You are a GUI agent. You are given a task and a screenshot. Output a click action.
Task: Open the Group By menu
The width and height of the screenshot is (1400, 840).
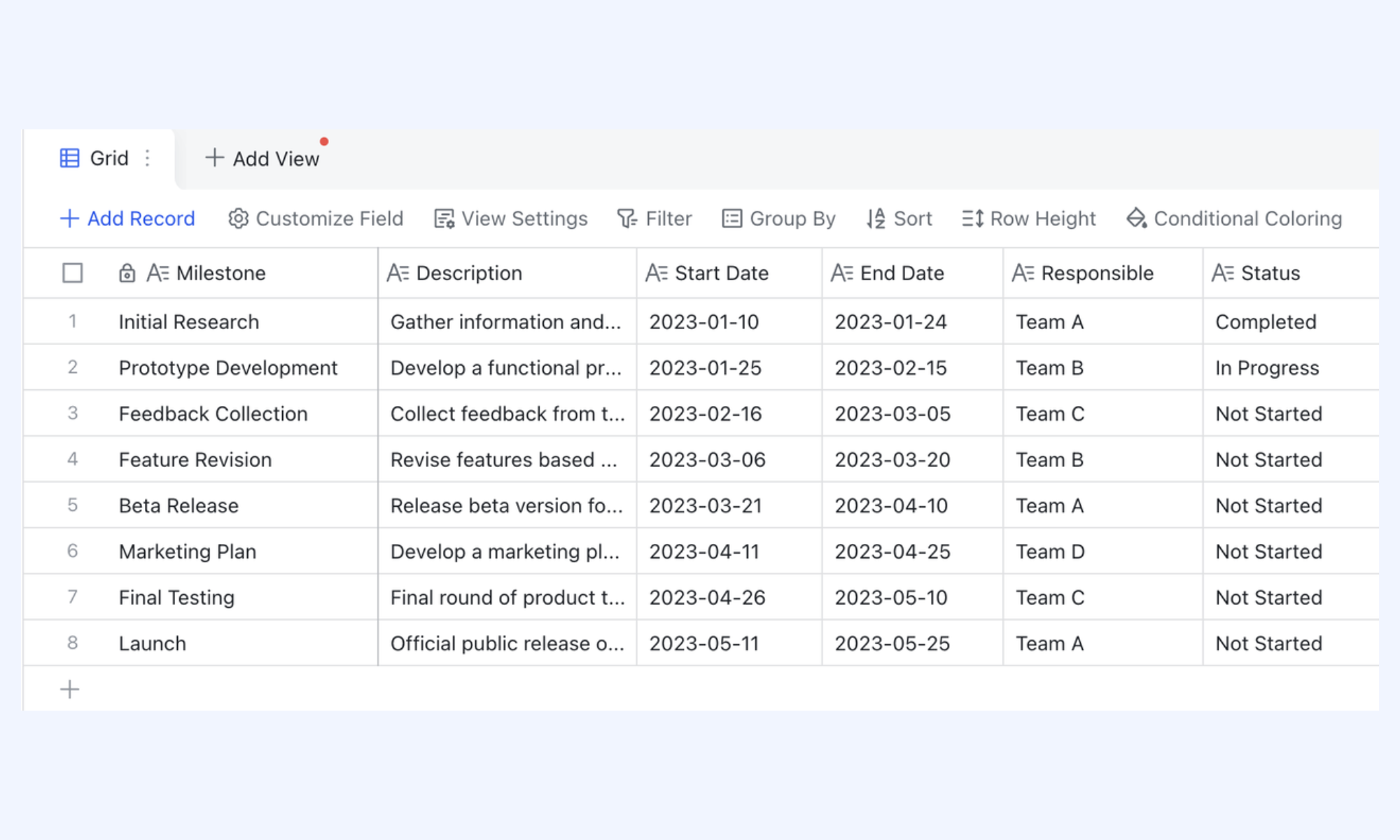pos(779,218)
